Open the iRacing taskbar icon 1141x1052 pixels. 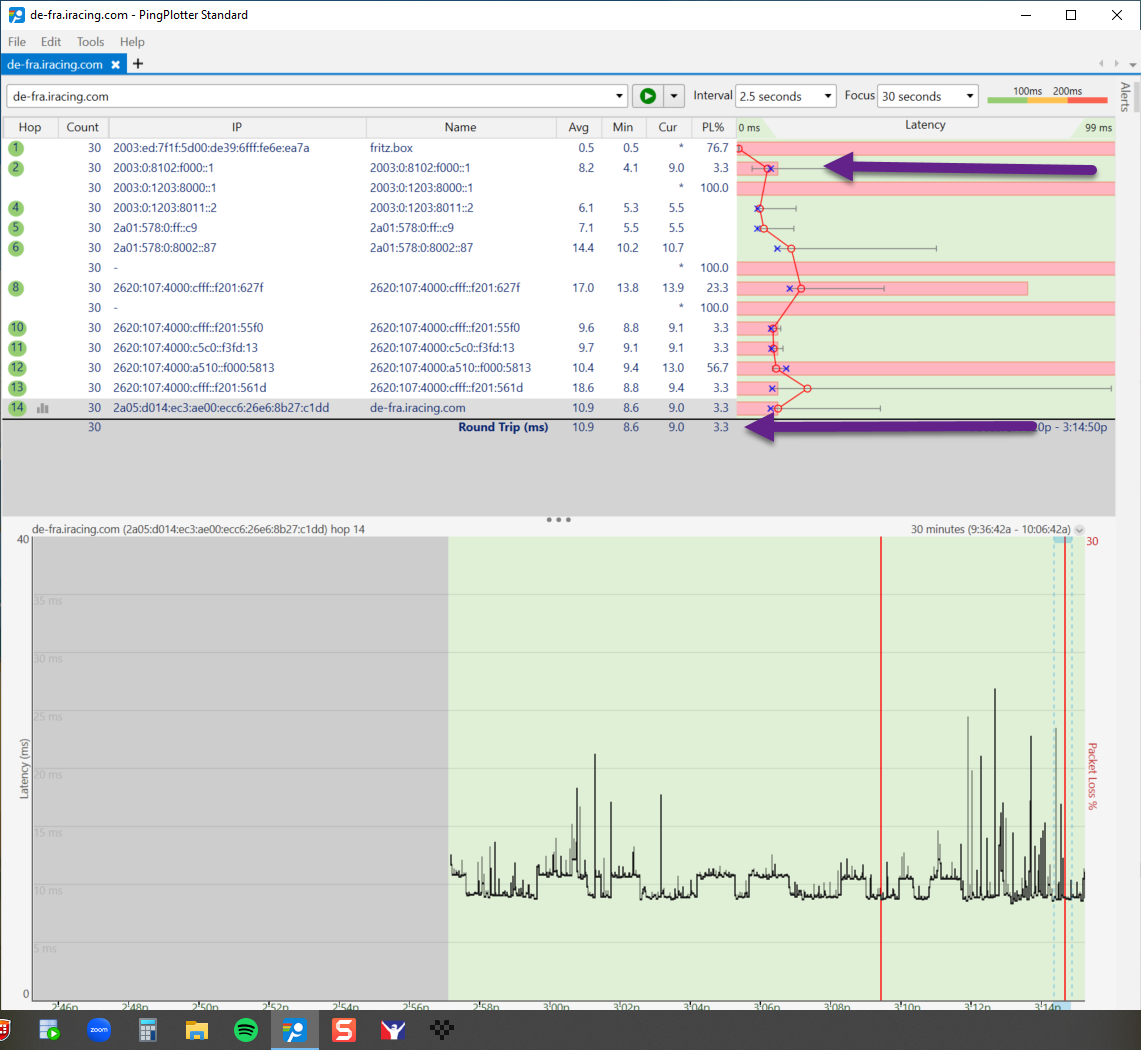(x=393, y=1030)
